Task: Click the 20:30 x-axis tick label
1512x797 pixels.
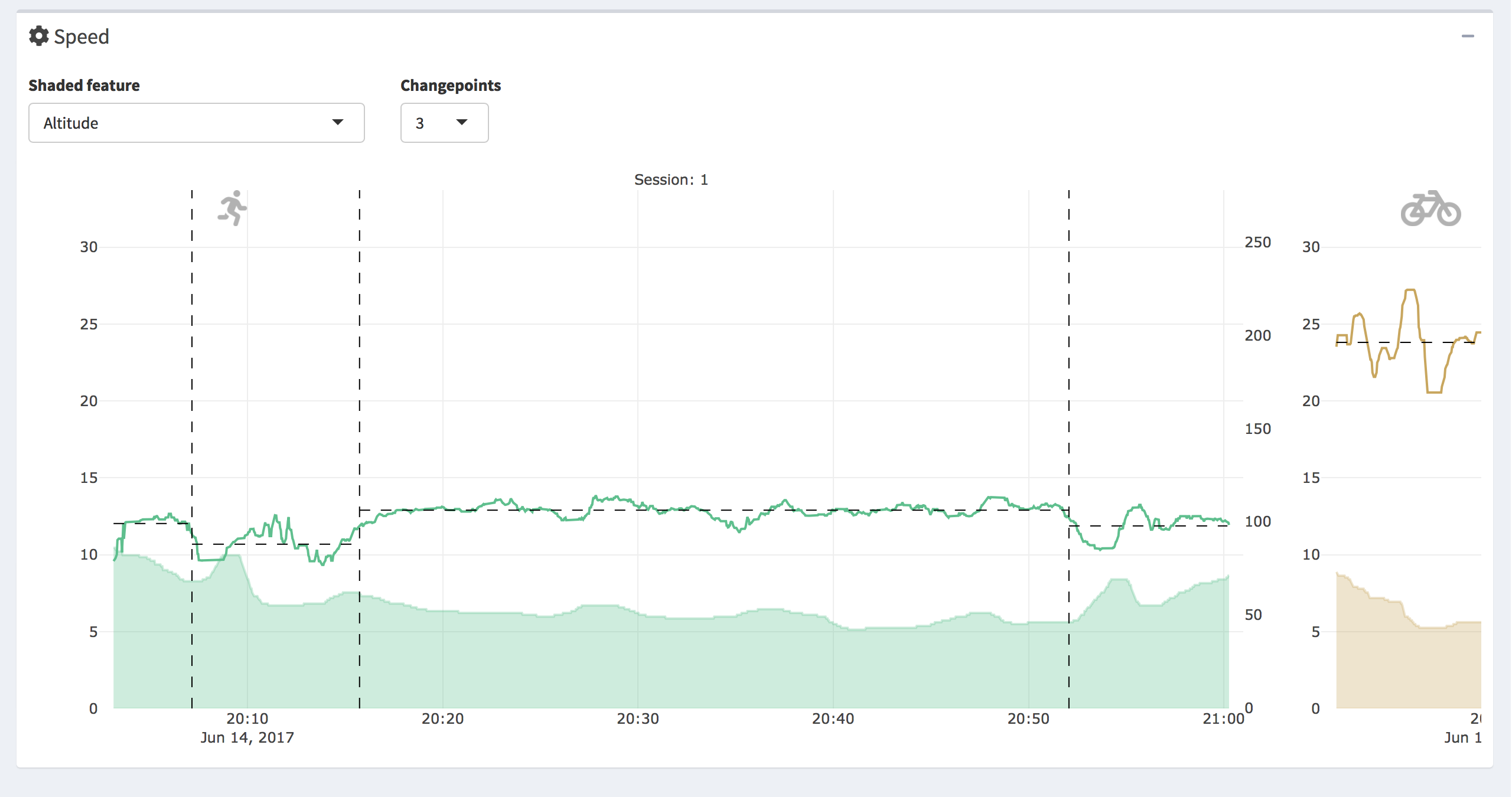Action: 637,718
